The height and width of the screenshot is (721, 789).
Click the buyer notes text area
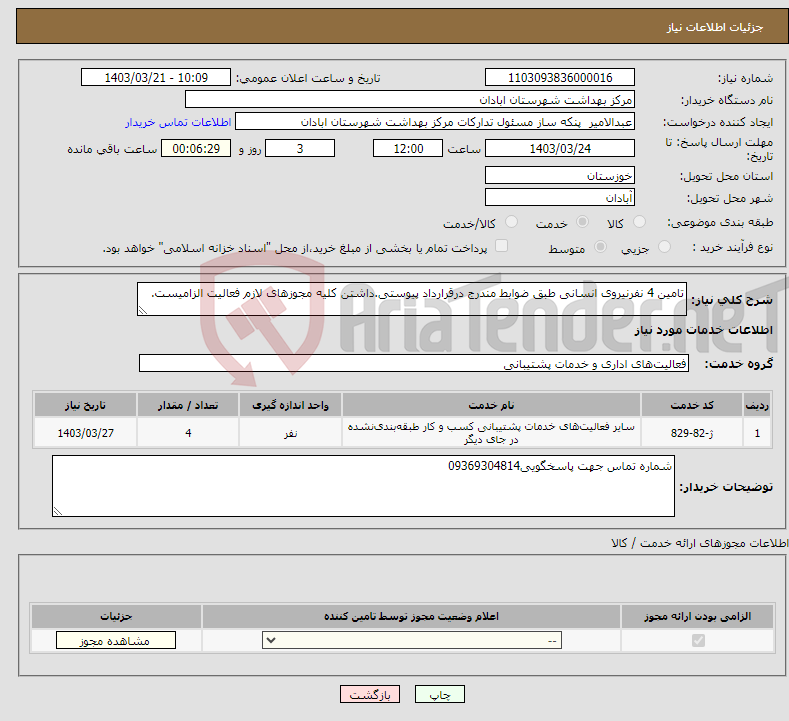[363, 486]
